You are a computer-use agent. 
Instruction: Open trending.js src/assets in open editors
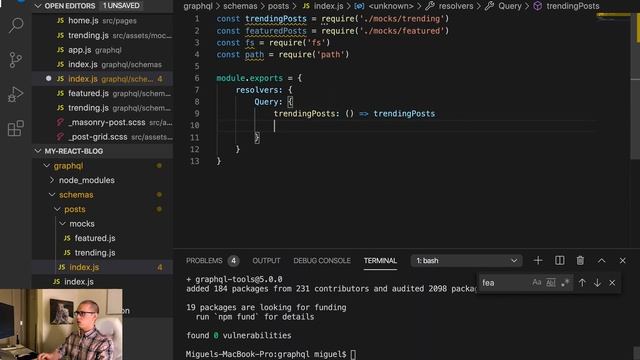pos(102,35)
